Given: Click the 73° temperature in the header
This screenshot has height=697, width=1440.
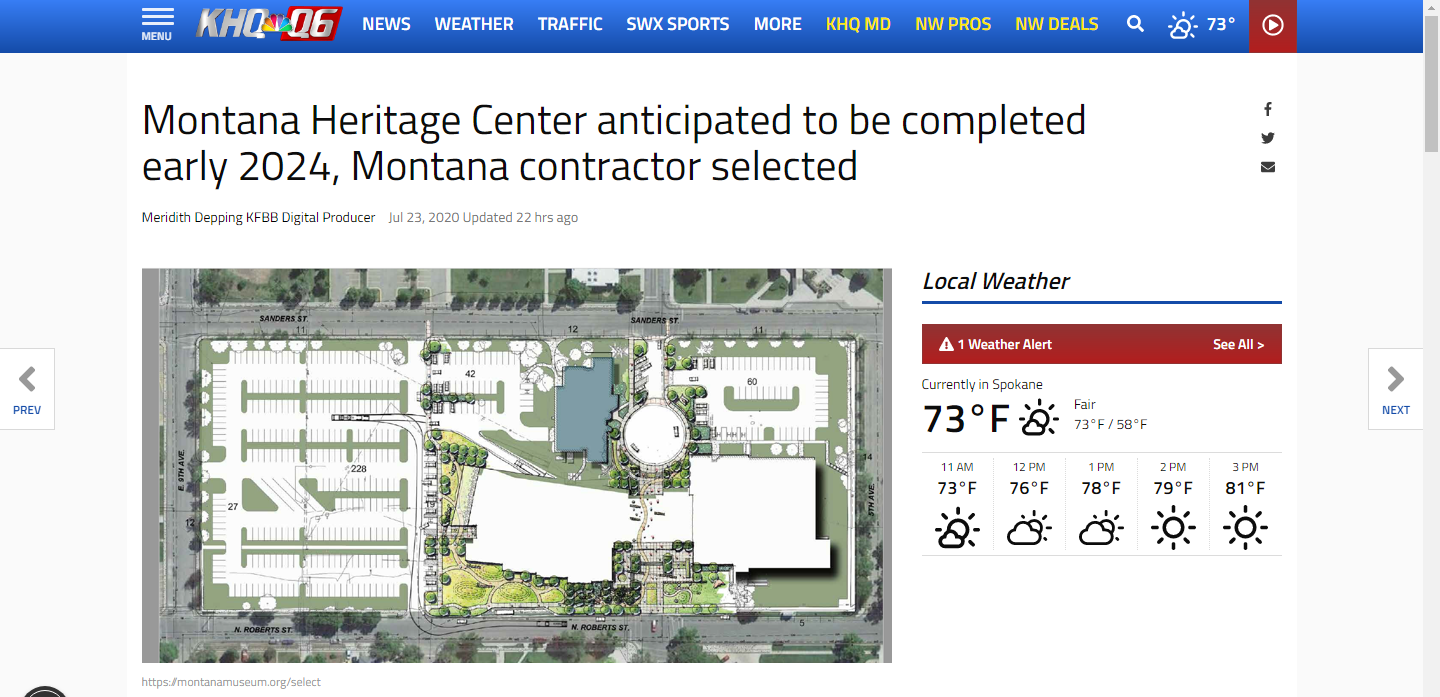Looking at the screenshot, I should 1221,24.
